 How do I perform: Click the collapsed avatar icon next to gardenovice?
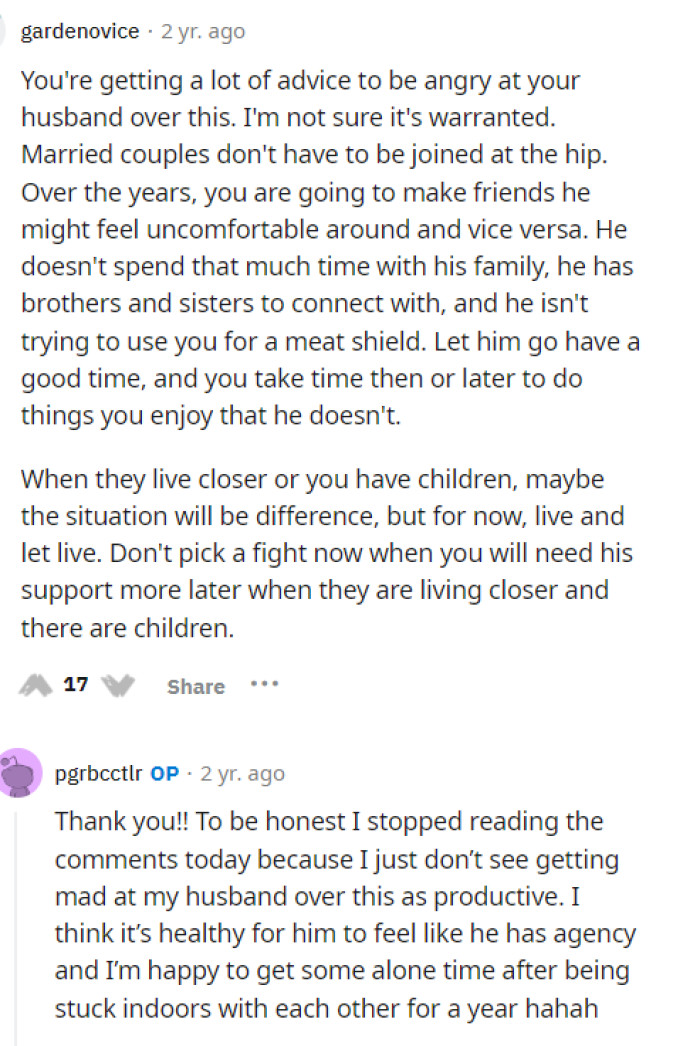(5, 30)
